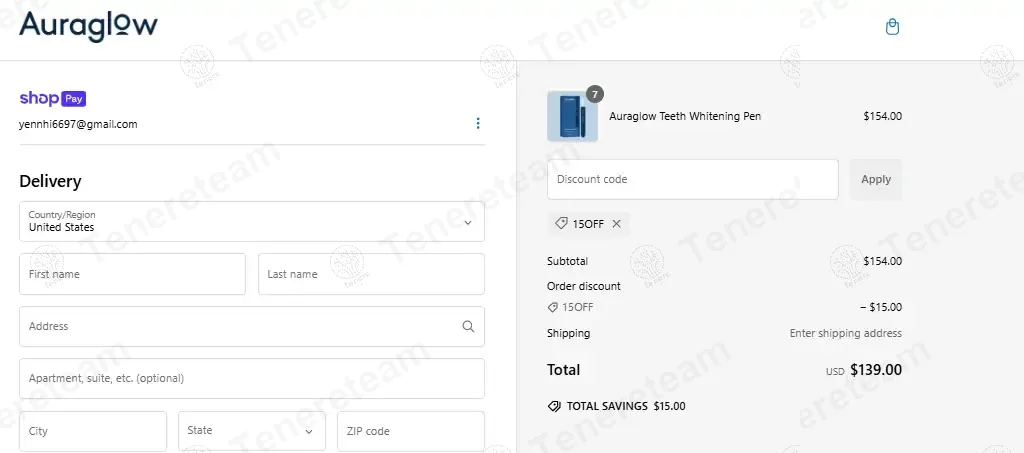Click the Shop Pay logo
1024x453 pixels.
52,99
